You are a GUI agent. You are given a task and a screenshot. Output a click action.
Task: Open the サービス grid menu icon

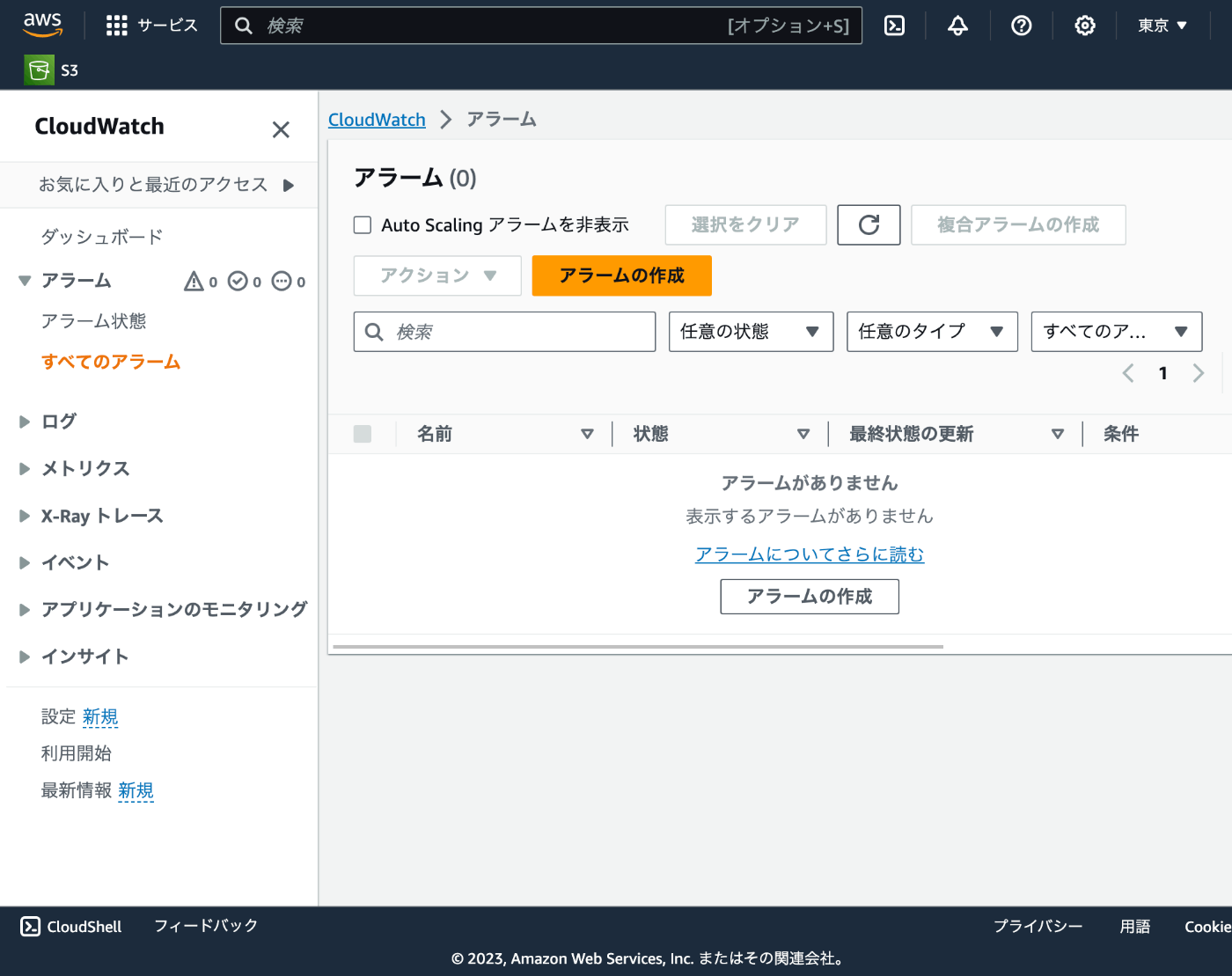pos(117,26)
